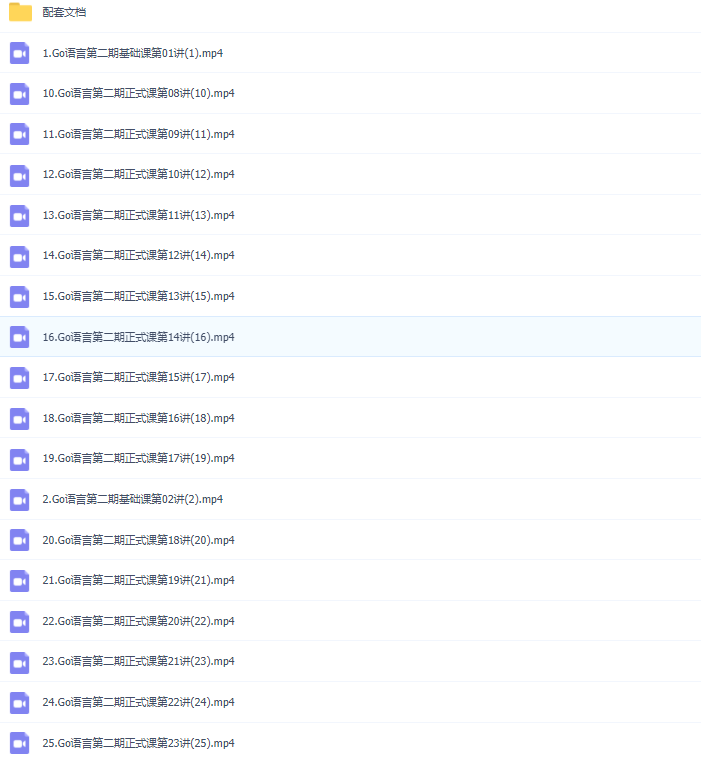Open file name 19.Go语言第二期正式课第17讲(19).mp4
Screen dimensions: 701x762
[139, 459]
